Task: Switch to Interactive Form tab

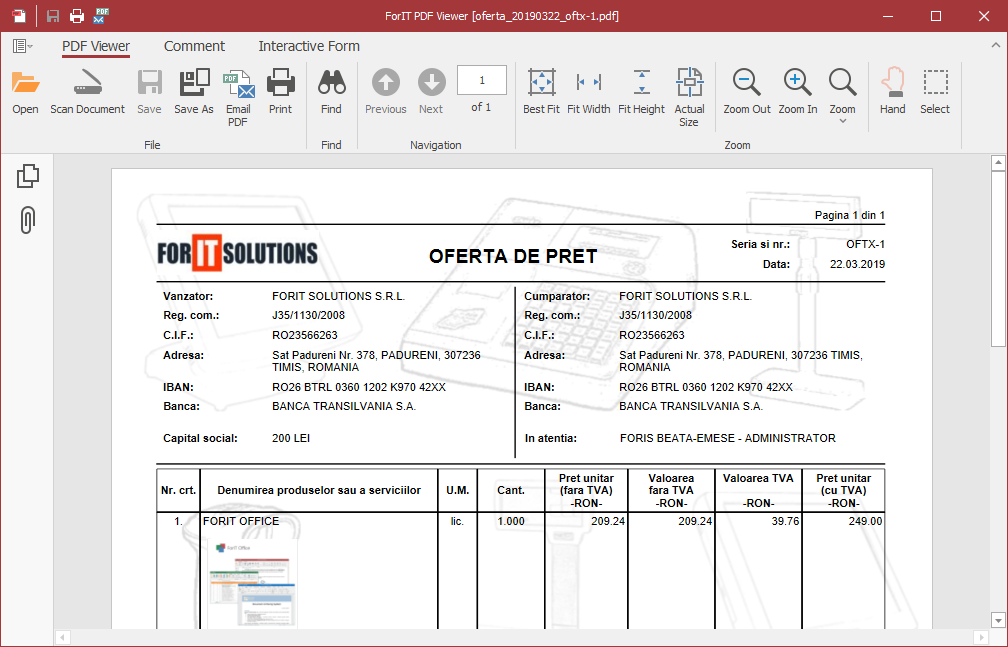Action: click(309, 46)
